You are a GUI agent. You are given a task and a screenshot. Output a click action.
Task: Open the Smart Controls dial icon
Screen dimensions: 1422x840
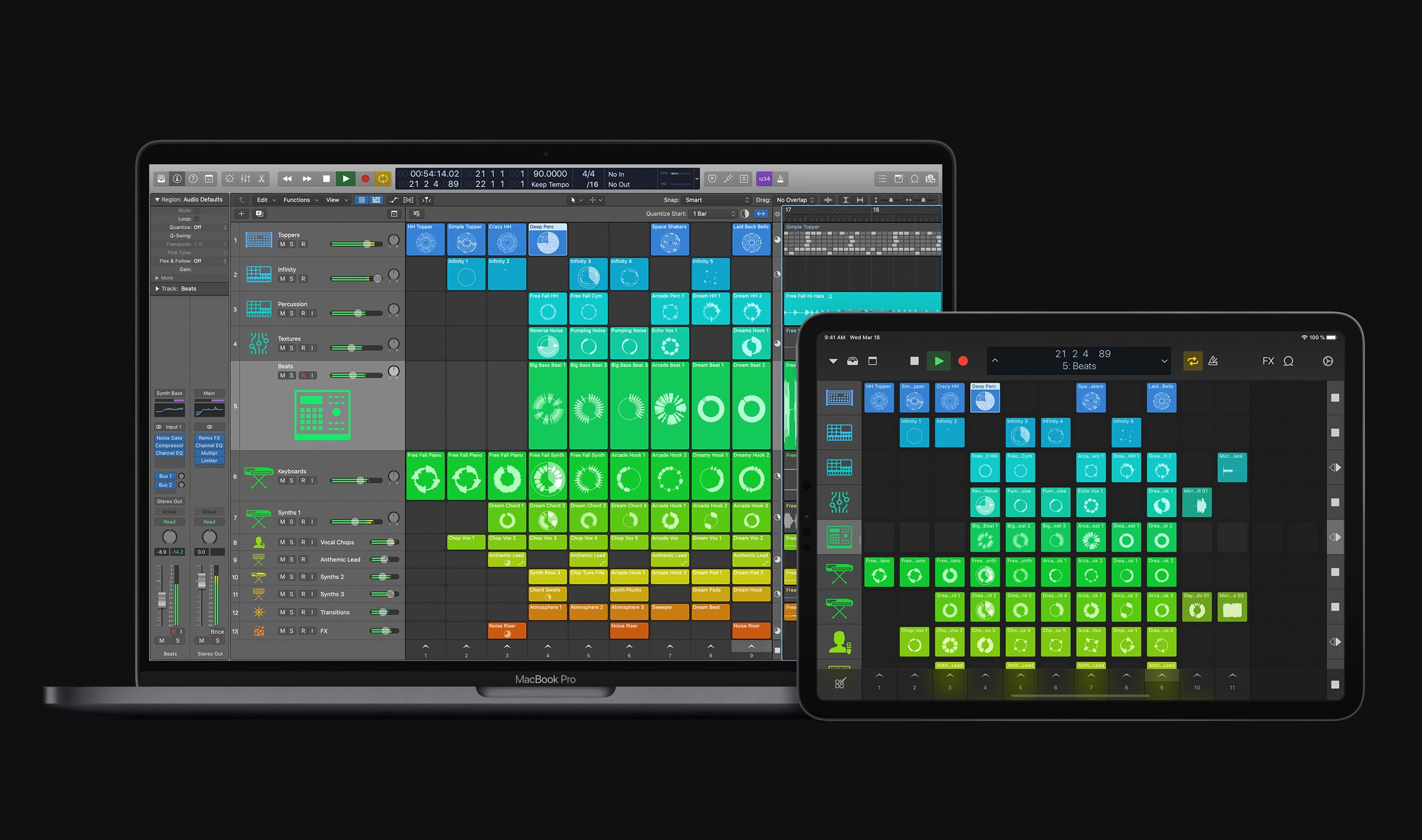point(229,179)
